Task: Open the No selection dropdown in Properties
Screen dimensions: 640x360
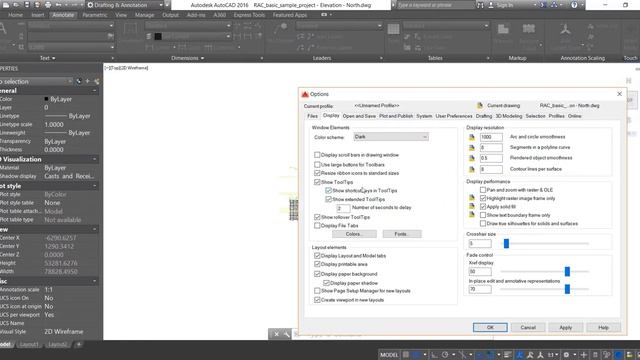Action: coord(36,81)
